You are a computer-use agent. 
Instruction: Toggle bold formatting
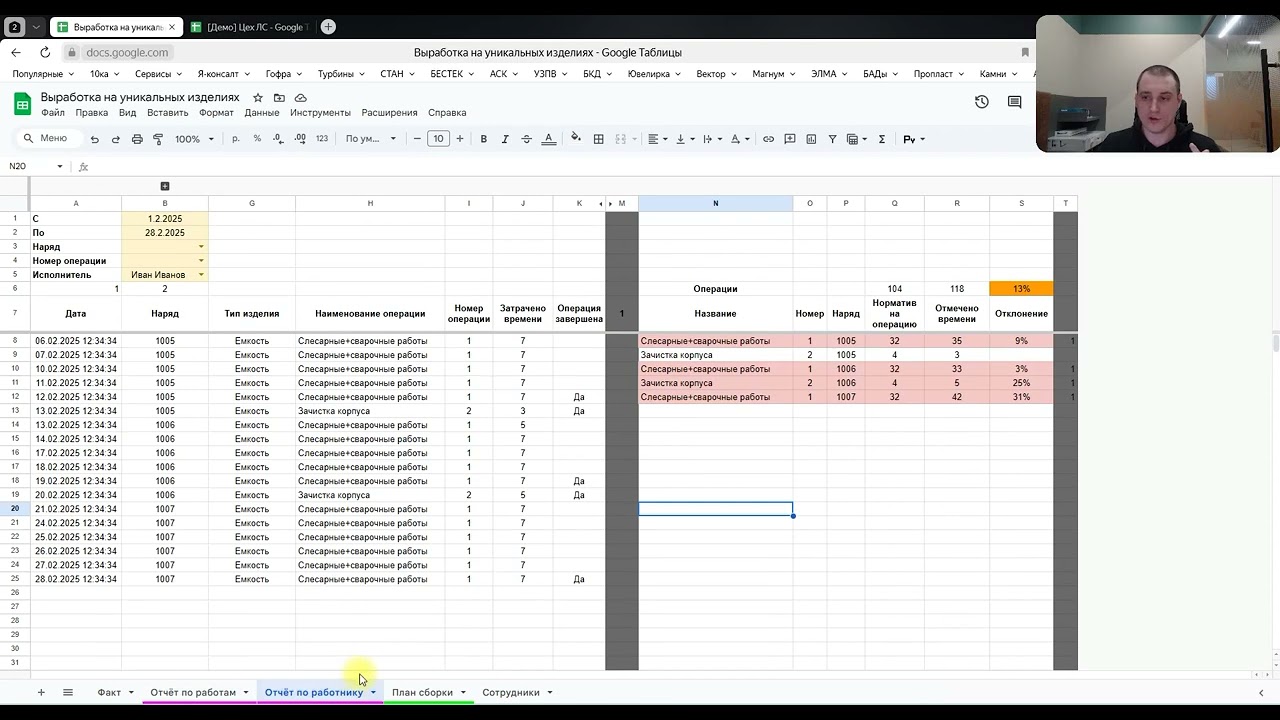[x=484, y=139]
